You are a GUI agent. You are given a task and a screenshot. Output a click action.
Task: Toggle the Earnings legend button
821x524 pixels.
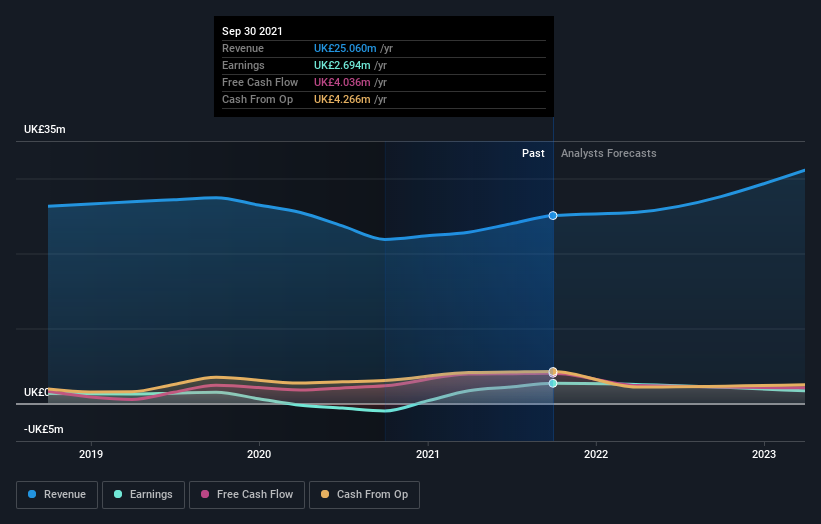(143, 495)
